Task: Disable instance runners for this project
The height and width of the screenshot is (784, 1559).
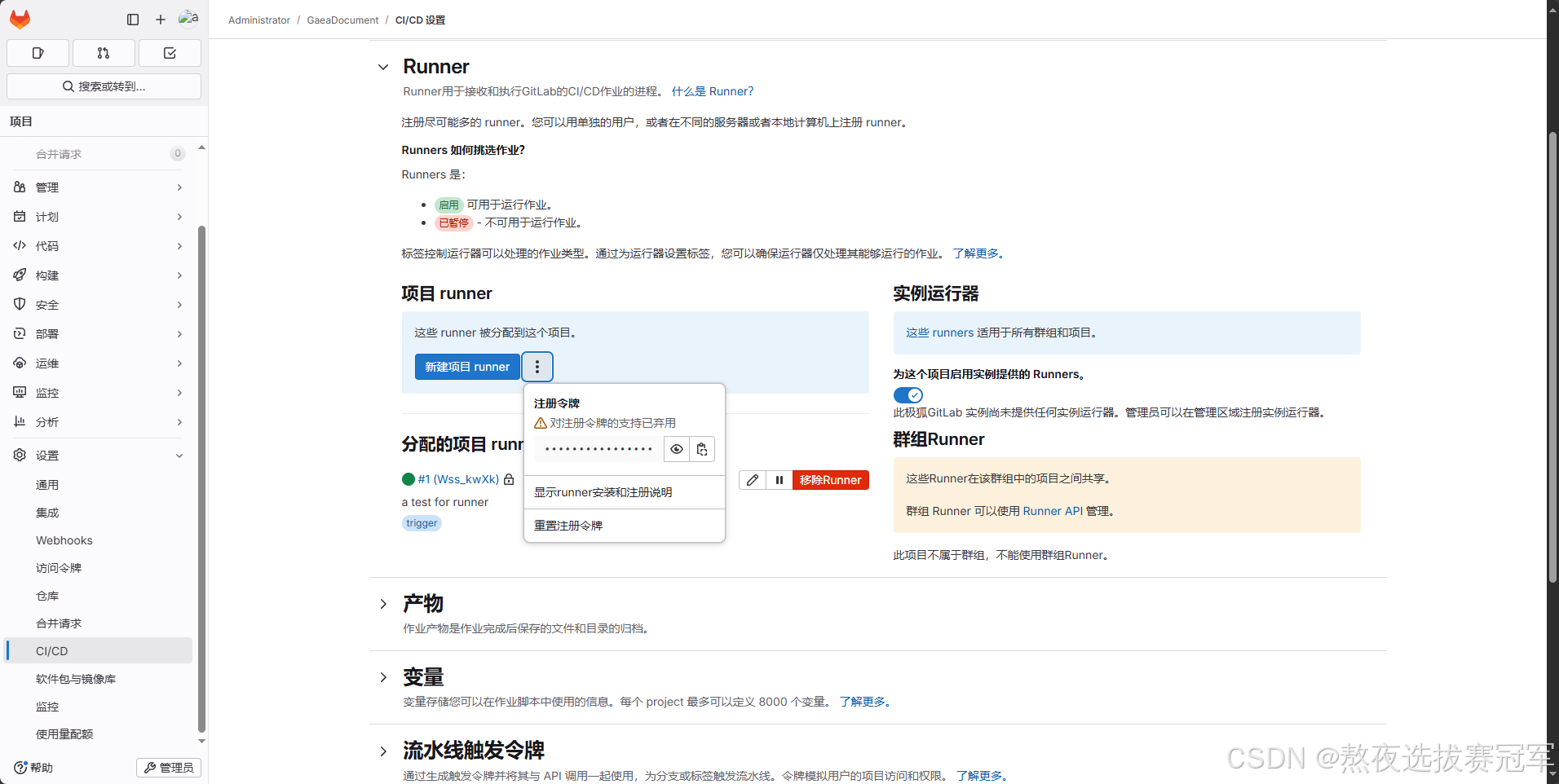Action: tap(907, 394)
